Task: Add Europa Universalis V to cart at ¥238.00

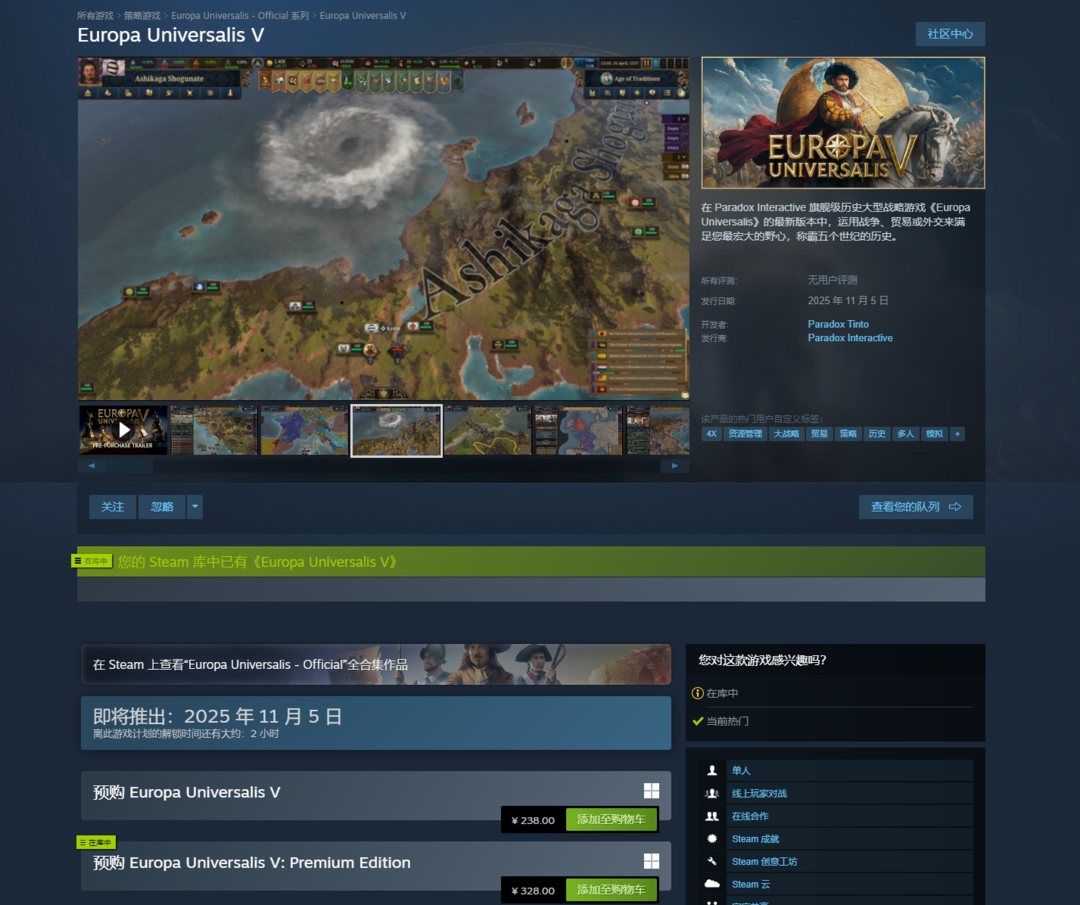Action: pos(611,820)
